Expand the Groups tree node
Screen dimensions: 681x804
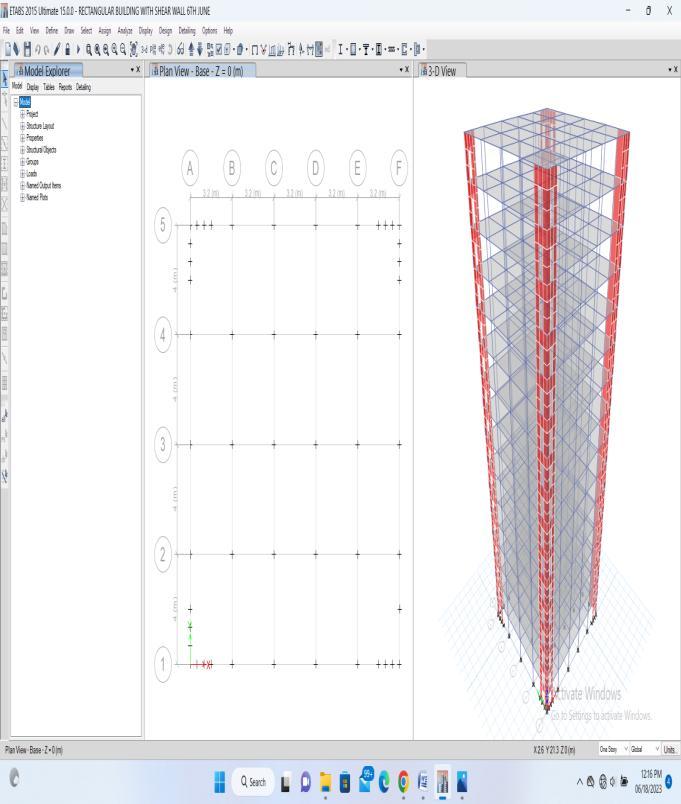pos(22,162)
